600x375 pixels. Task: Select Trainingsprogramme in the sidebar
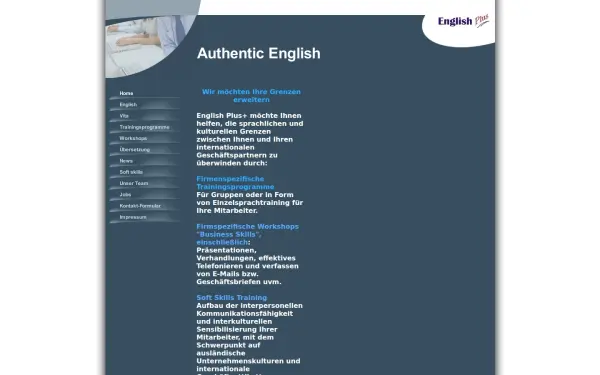[x=144, y=127]
